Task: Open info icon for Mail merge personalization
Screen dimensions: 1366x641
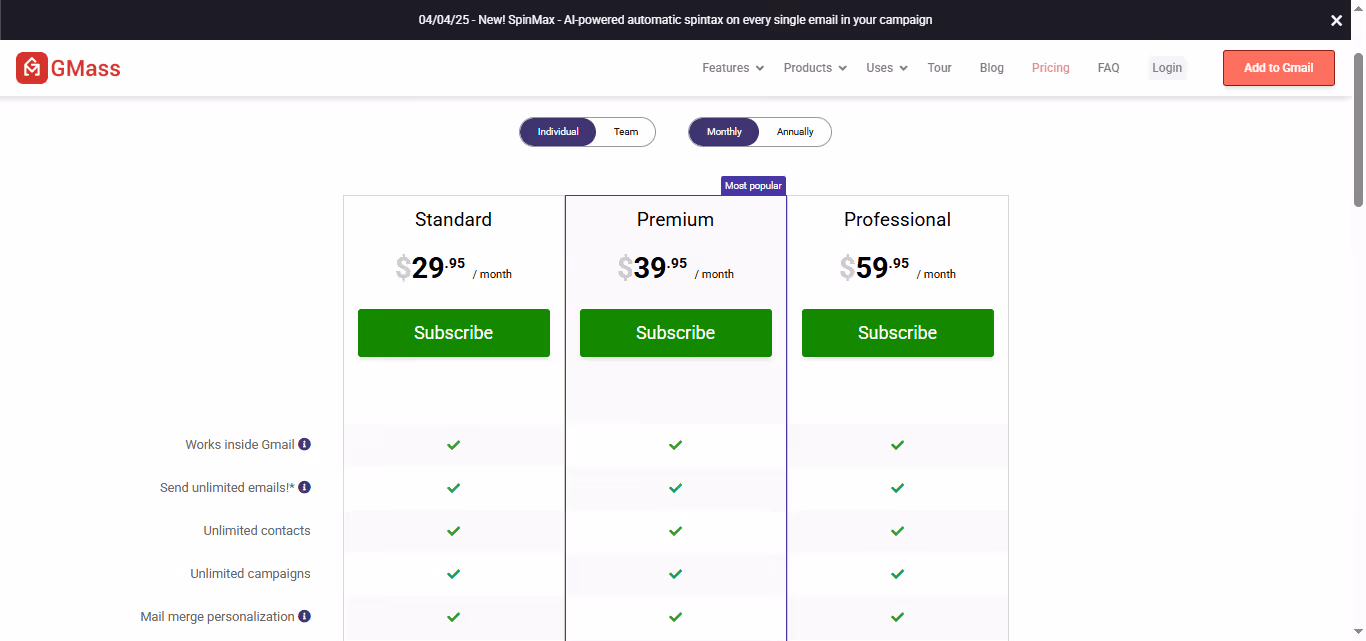Action: click(x=305, y=616)
